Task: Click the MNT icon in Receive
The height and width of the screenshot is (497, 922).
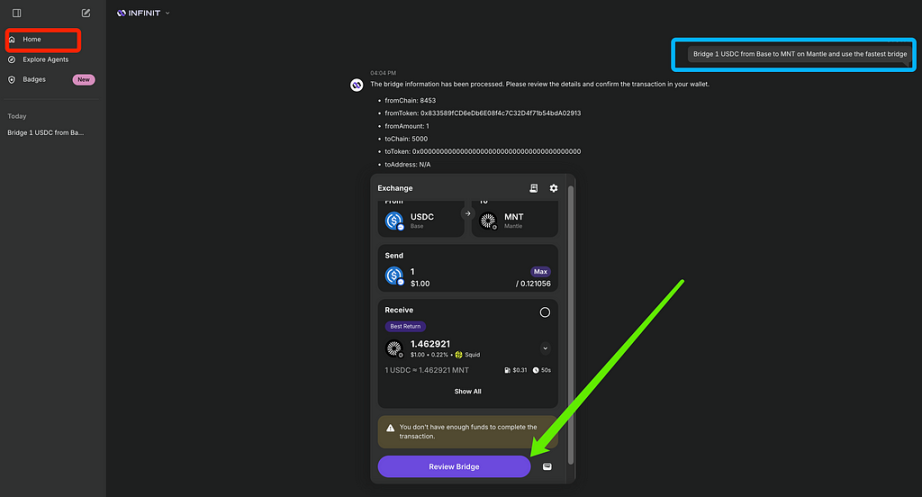Action: point(394,348)
